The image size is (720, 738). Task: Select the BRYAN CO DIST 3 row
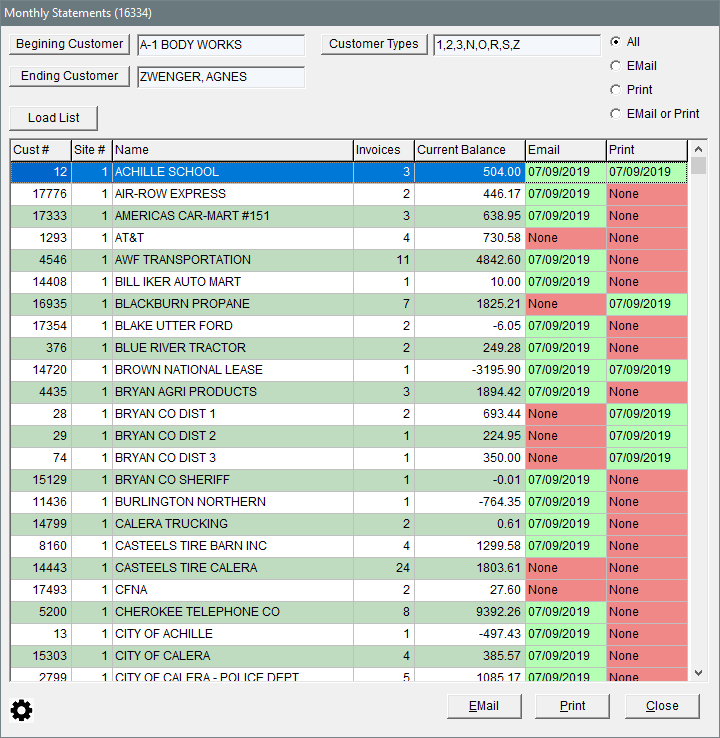click(349, 458)
